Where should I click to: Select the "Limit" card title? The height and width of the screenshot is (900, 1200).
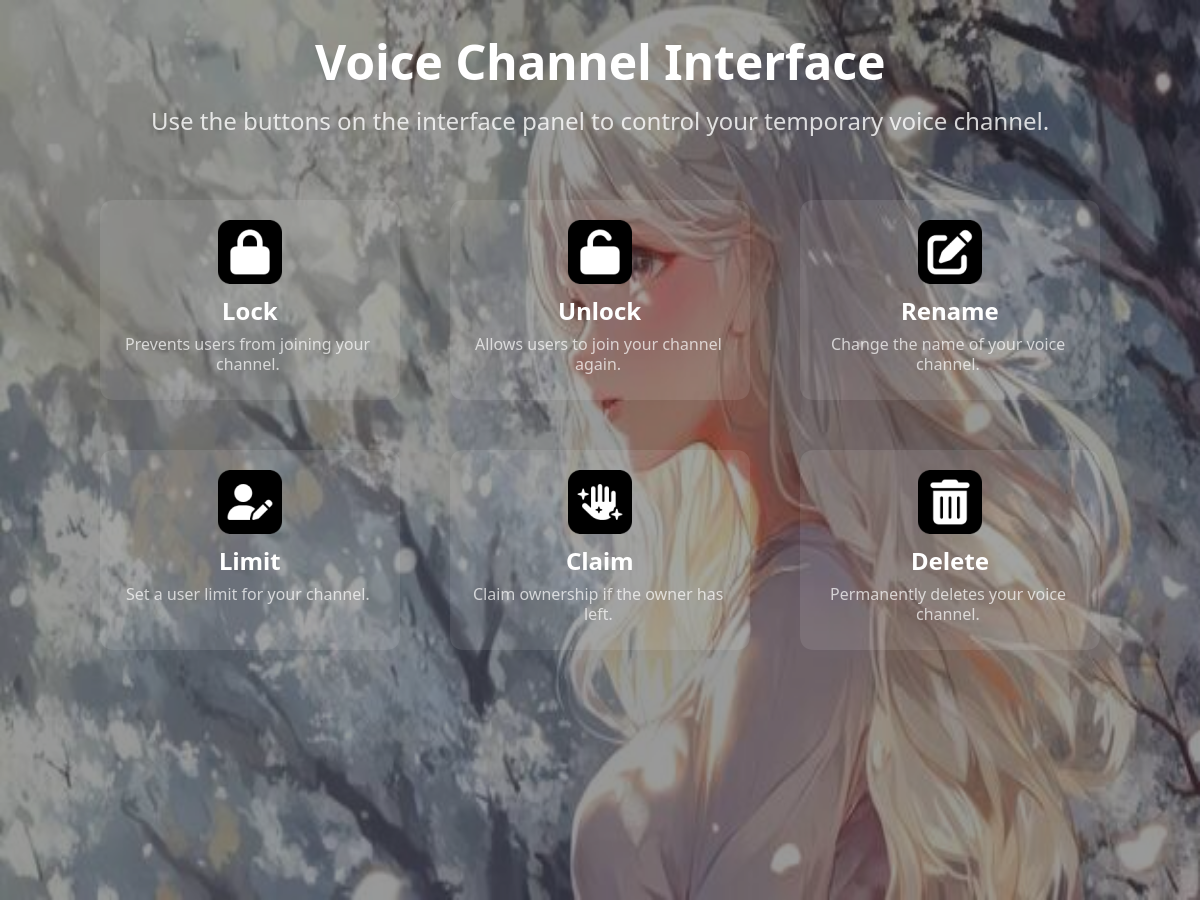coord(250,562)
